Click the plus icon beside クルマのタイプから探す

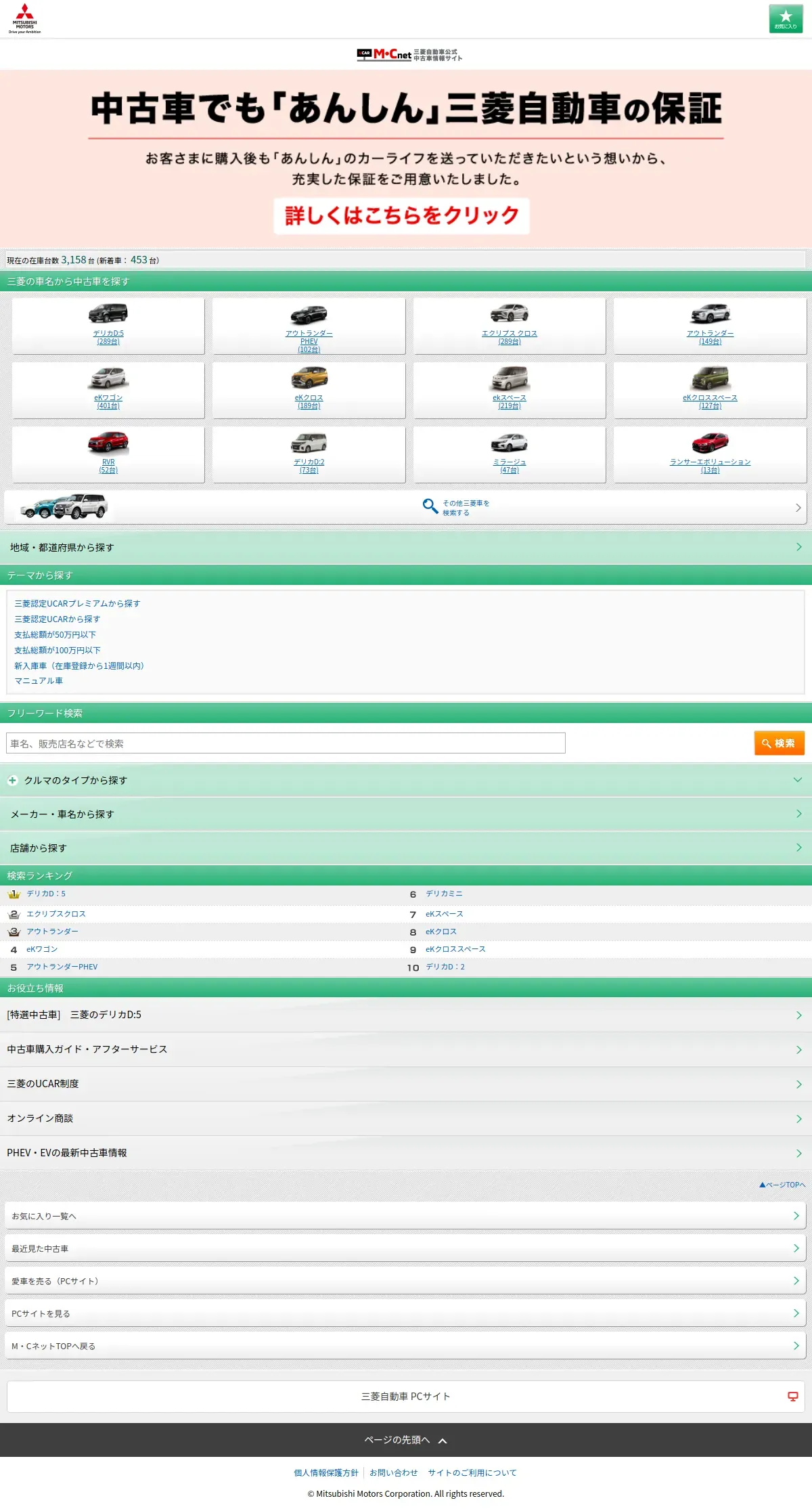pos(12,781)
